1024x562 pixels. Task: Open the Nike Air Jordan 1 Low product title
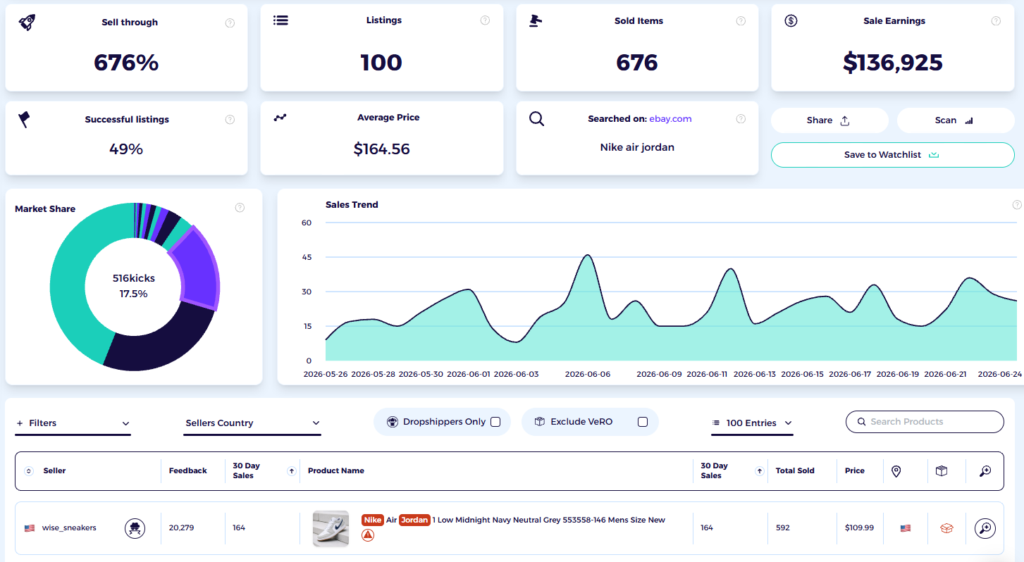(x=513, y=520)
